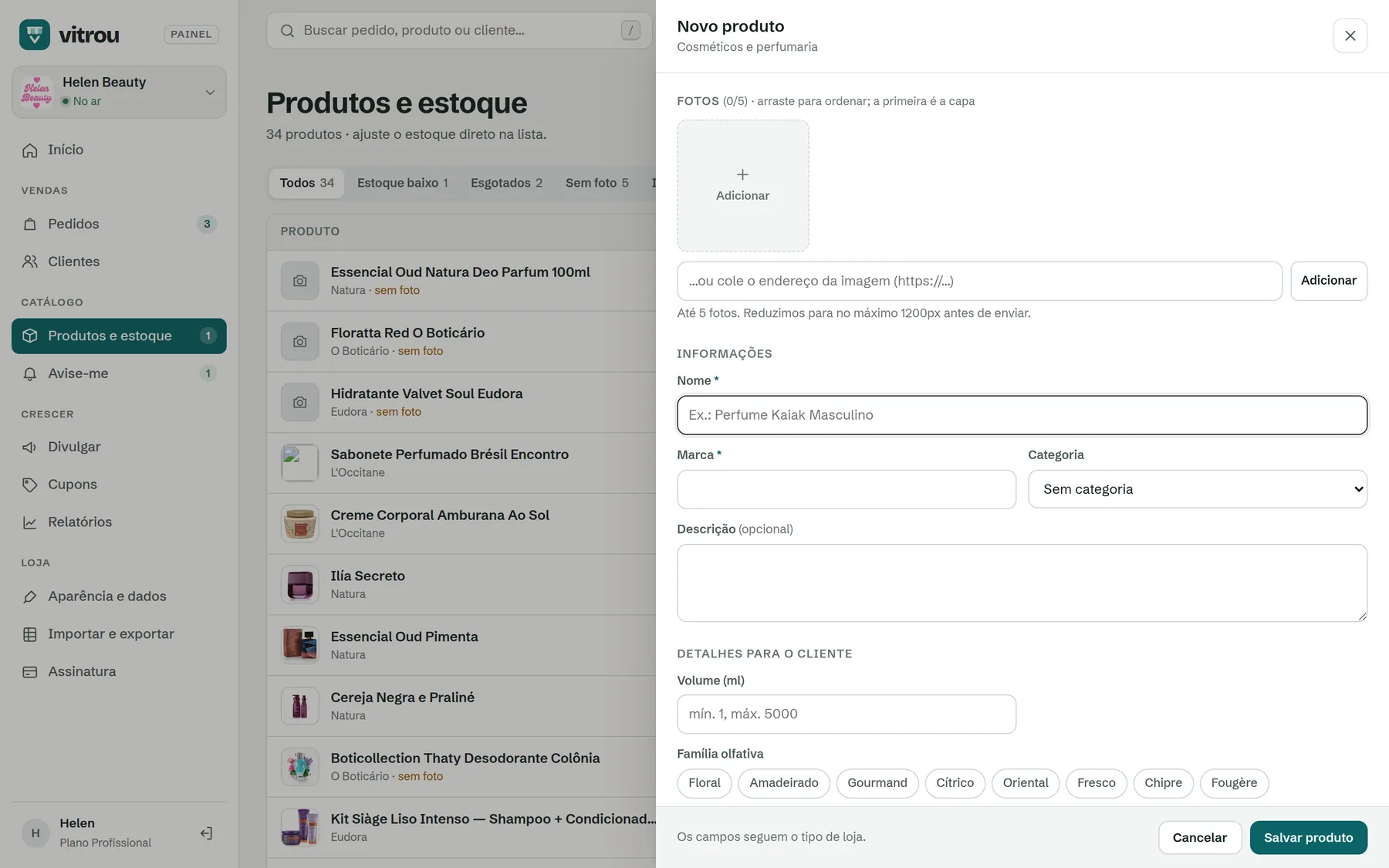Click camera placeholder for Floratta Red
The image size is (1389, 868).
point(300,342)
